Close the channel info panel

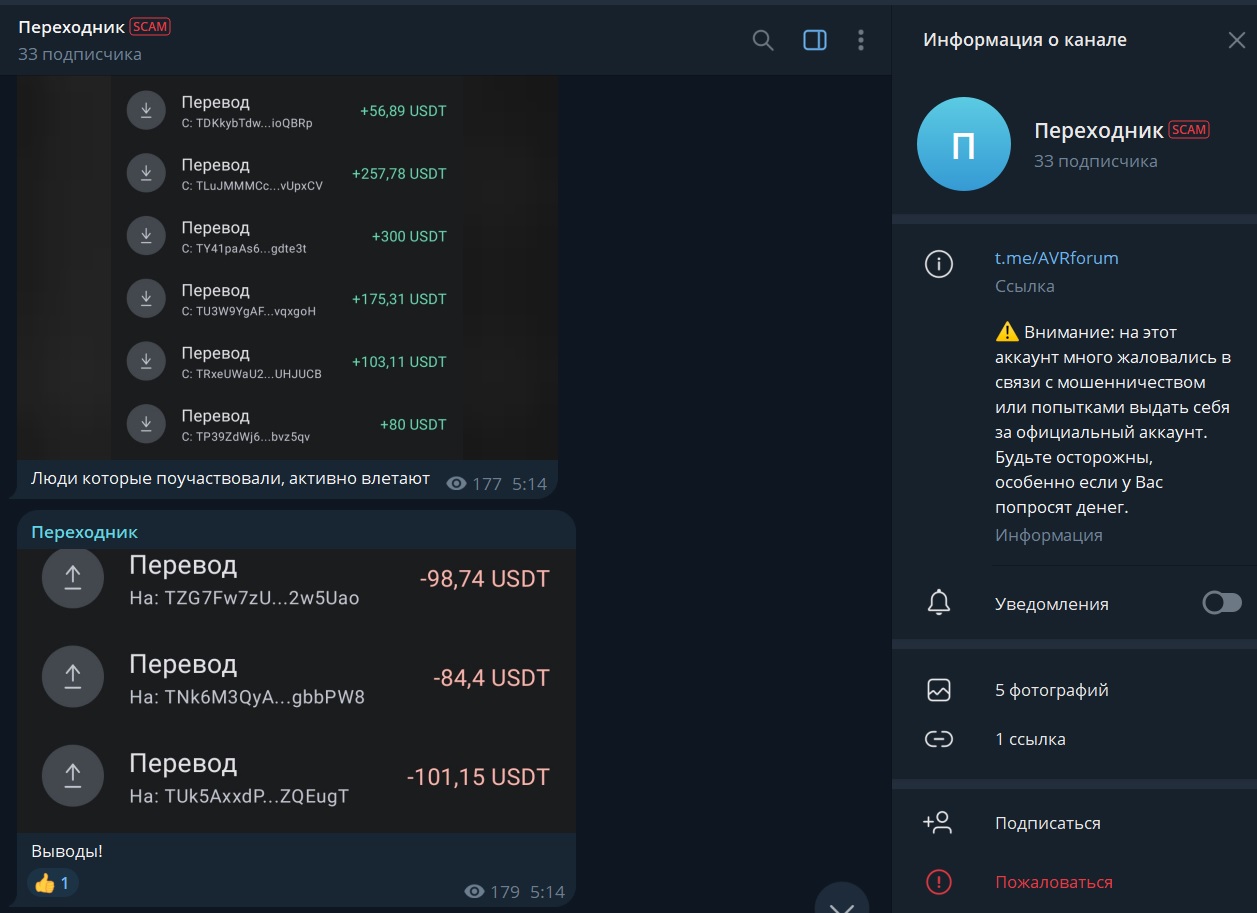(1237, 40)
